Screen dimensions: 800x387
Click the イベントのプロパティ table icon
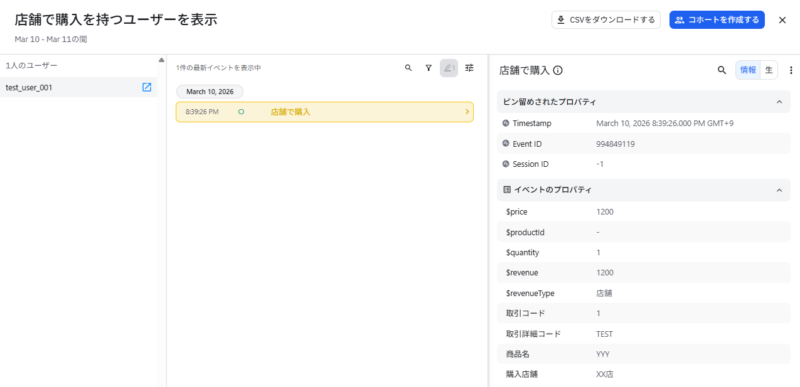pos(507,190)
